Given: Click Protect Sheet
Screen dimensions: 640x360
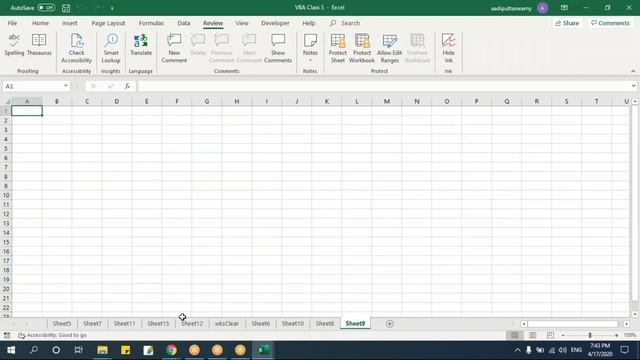Looking at the screenshot, I should point(338,49).
